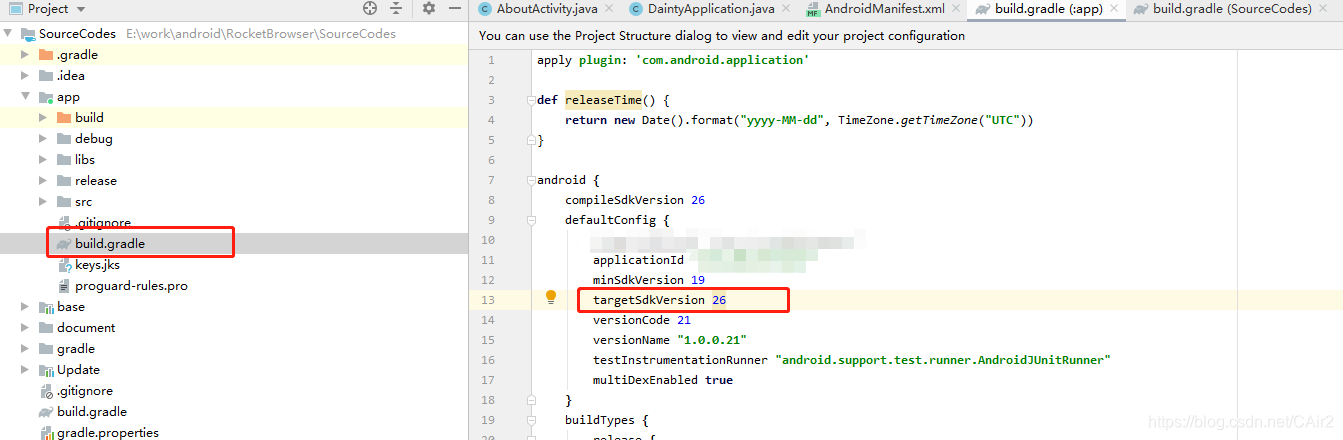The image size is (1343, 440).
Task: Click the lightbulb intention icon on line 13
Action: [550, 297]
